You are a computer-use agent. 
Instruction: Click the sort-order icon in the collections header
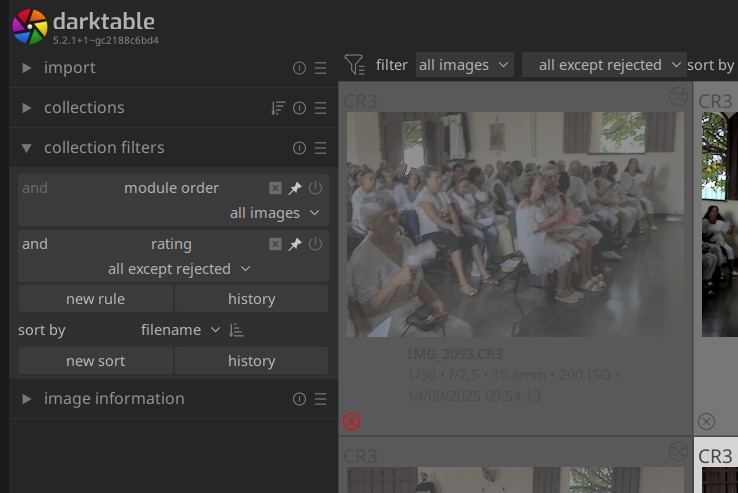click(278, 108)
